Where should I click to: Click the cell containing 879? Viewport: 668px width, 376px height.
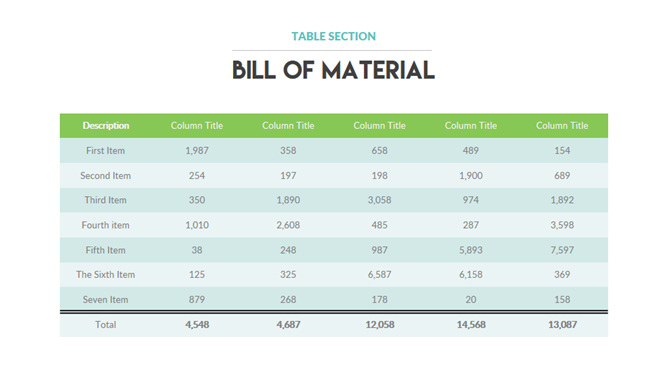pos(197,300)
